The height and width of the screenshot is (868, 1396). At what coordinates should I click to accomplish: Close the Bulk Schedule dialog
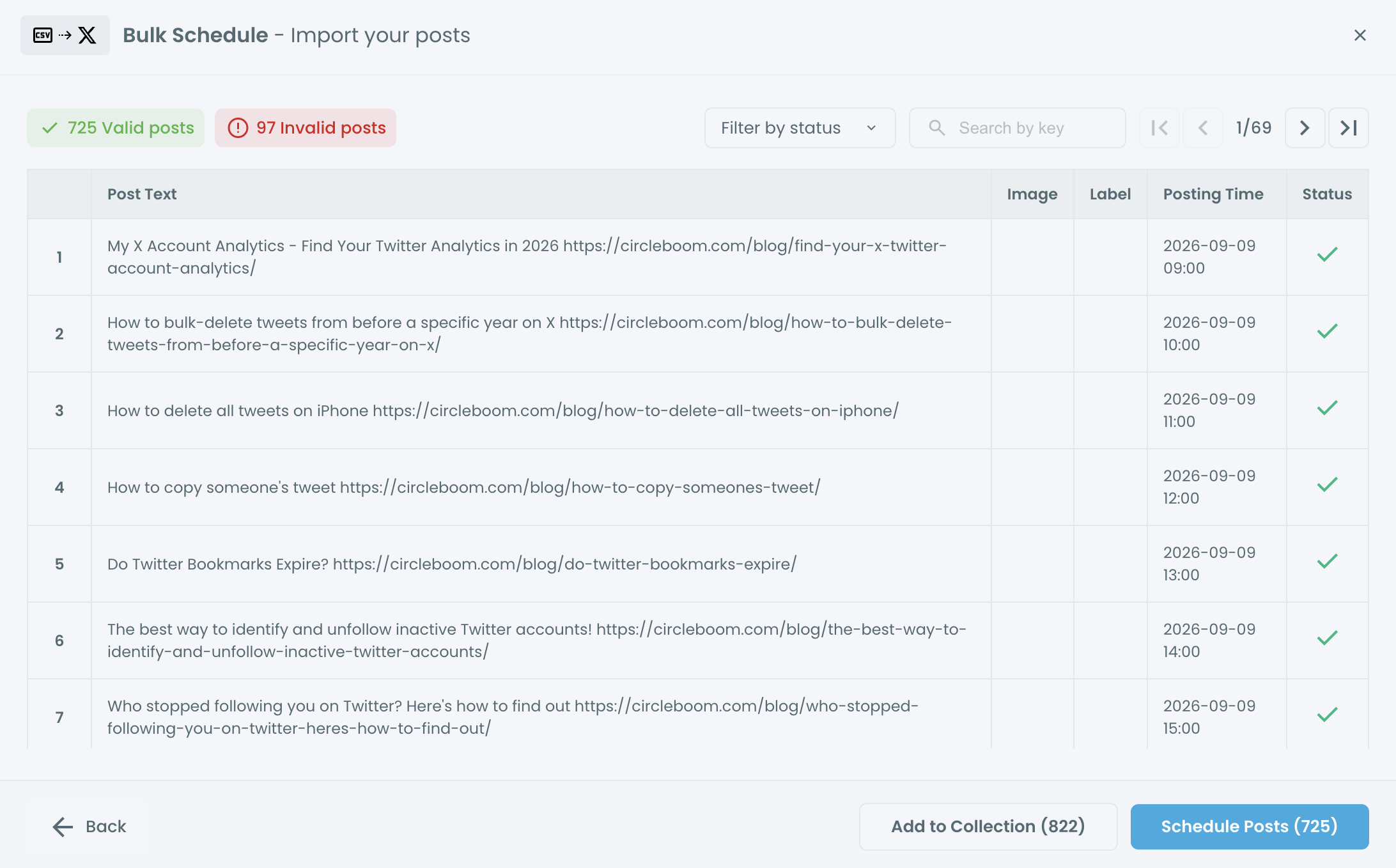pos(1360,35)
